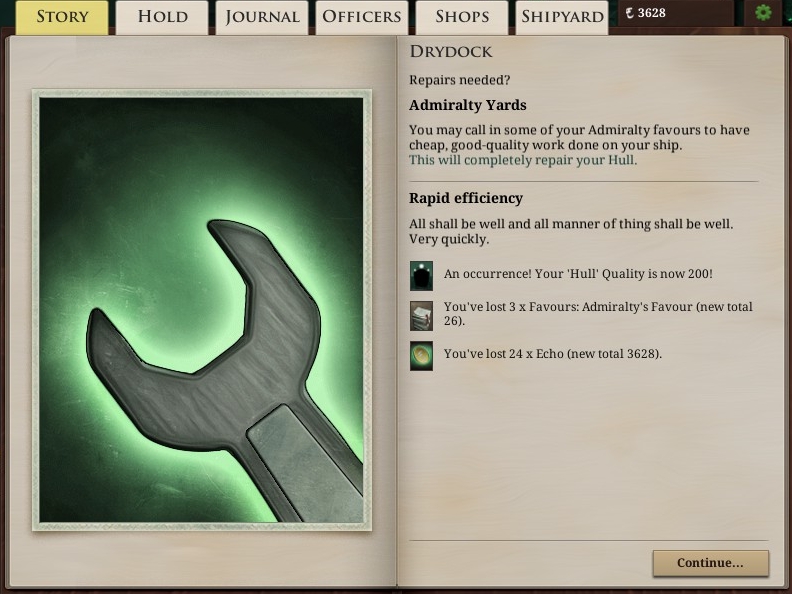This screenshot has height=594, width=792.
Task: Click the Admiralty's Favour papers icon
Action: 421,316
